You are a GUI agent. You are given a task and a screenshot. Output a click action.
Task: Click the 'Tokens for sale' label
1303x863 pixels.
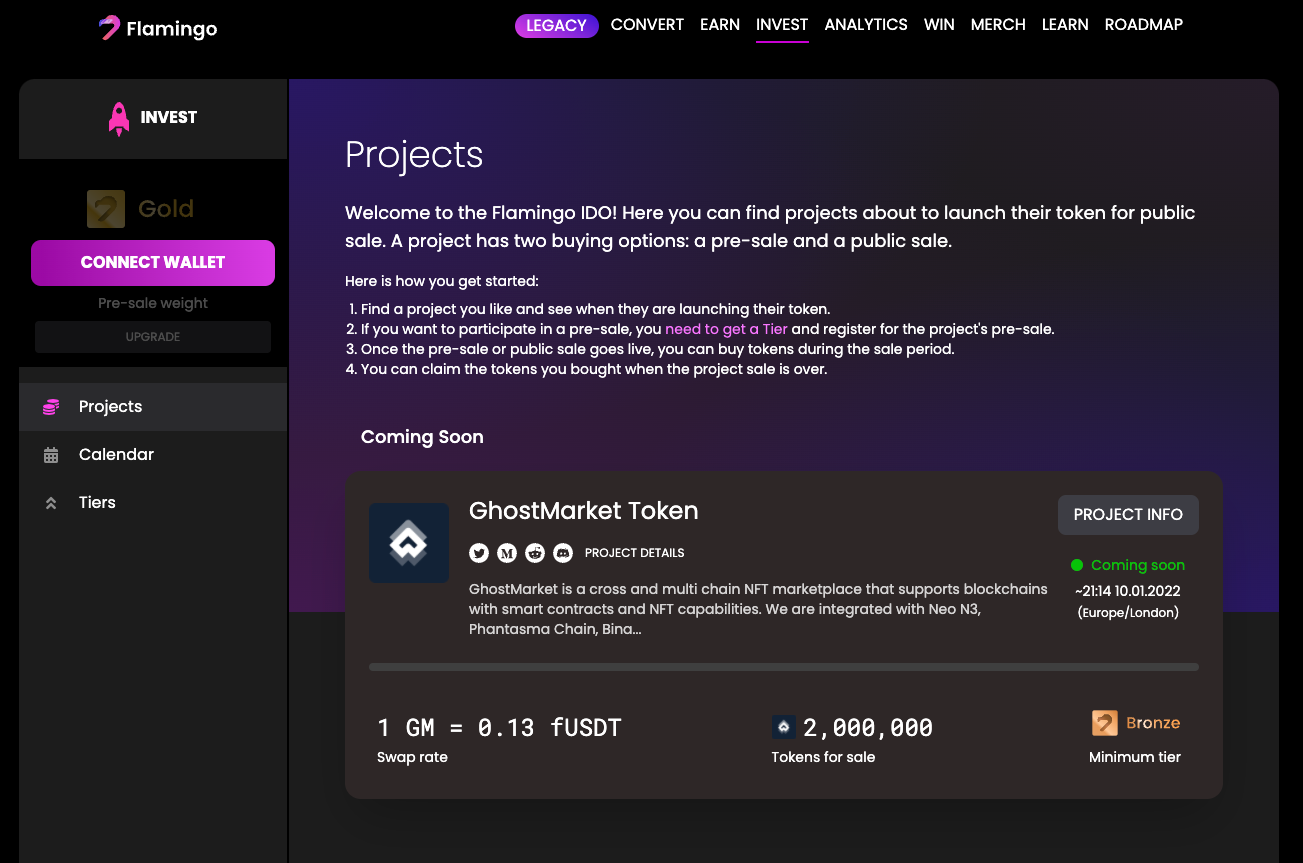click(x=823, y=758)
